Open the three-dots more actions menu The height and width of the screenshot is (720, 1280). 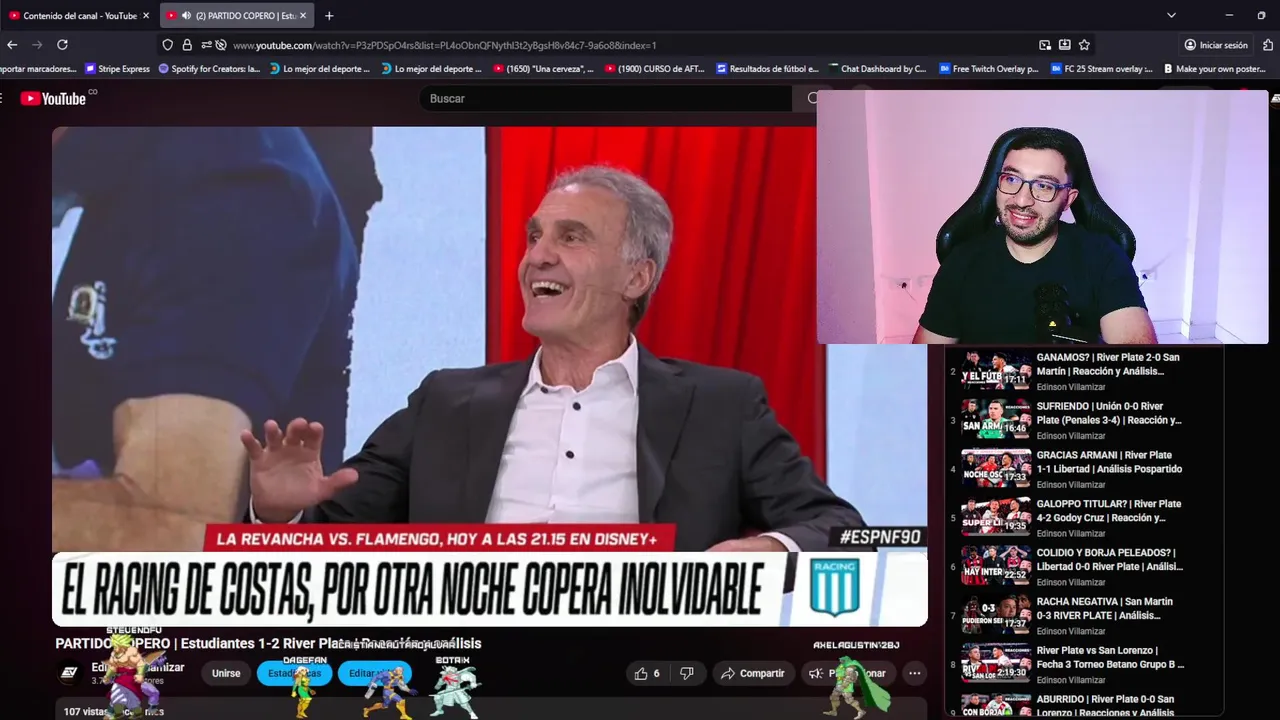coord(914,673)
